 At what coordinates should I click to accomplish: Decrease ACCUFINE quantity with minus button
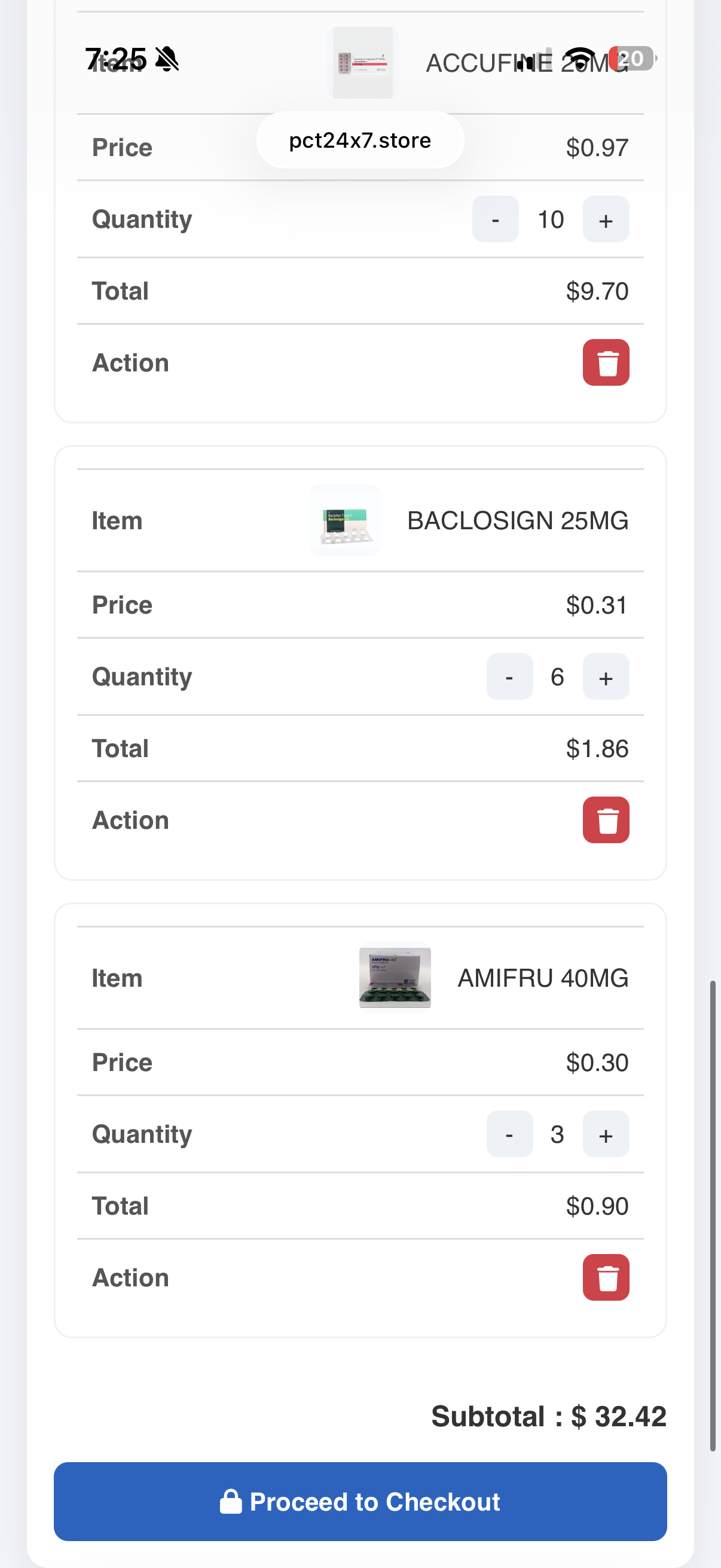point(495,219)
